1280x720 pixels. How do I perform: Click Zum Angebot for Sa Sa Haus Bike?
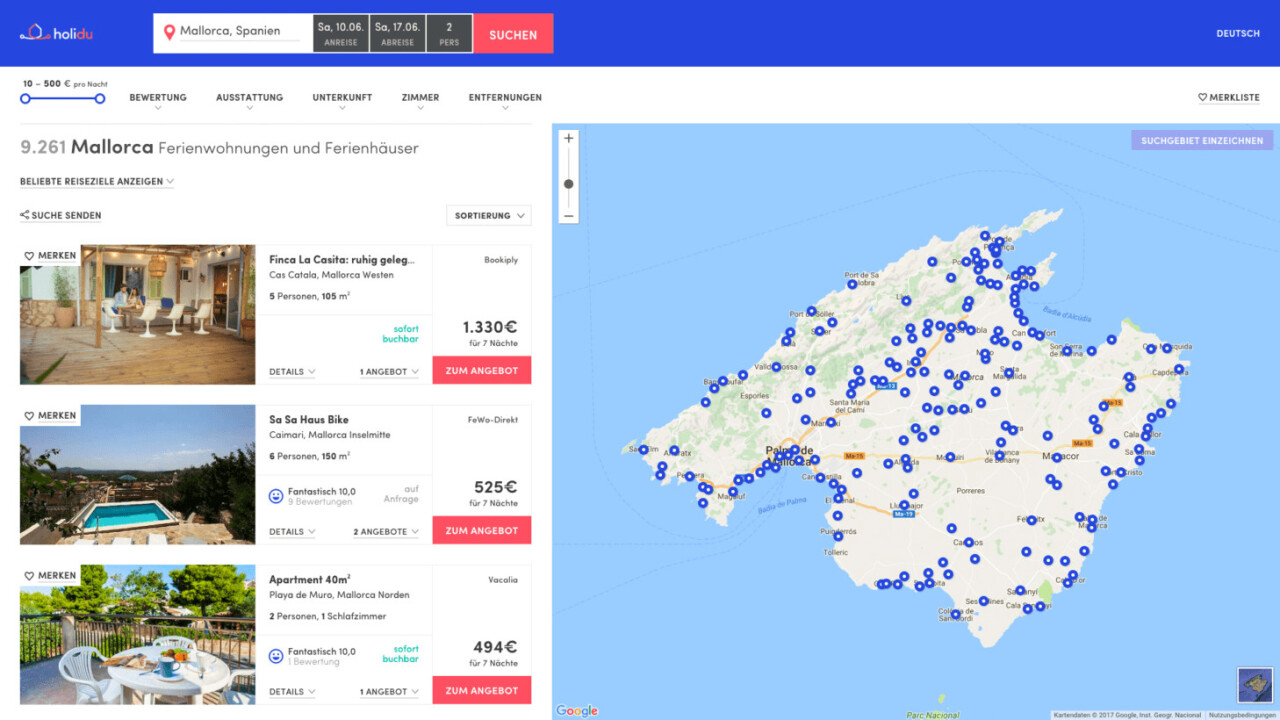[x=481, y=531]
